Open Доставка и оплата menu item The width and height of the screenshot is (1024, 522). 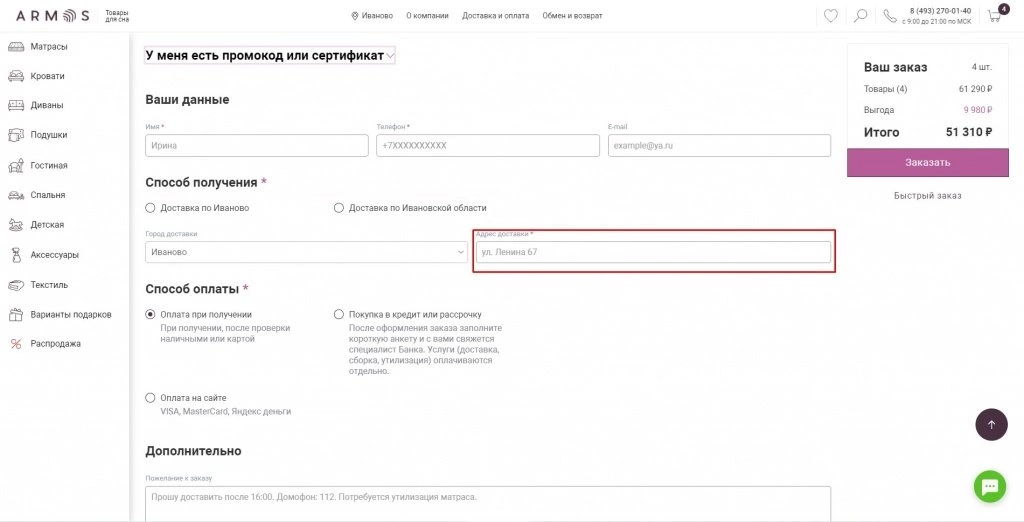(x=496, y=16)
